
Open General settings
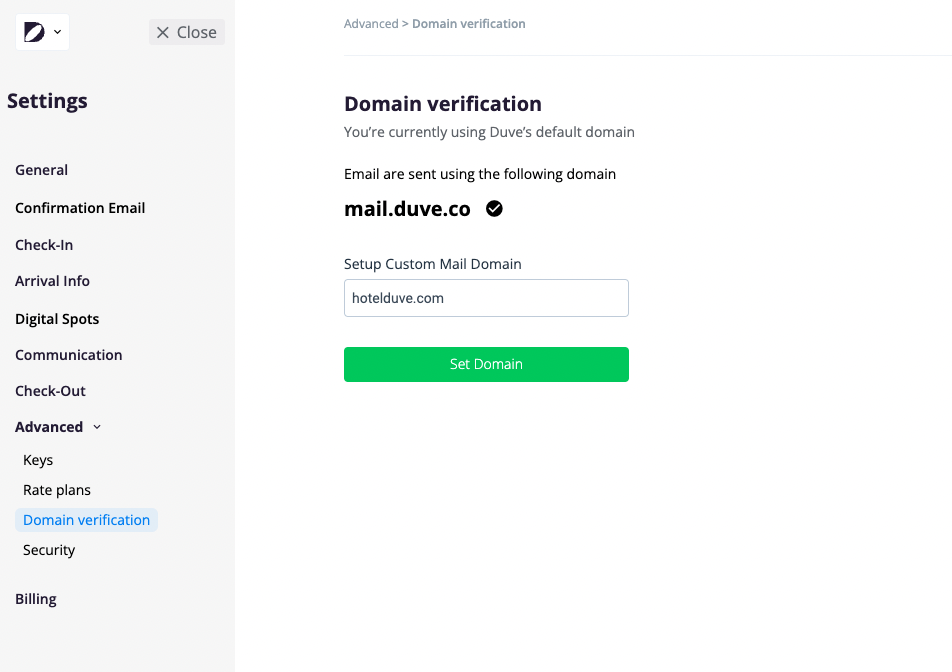pyautogui.click(x=41, y=170)
